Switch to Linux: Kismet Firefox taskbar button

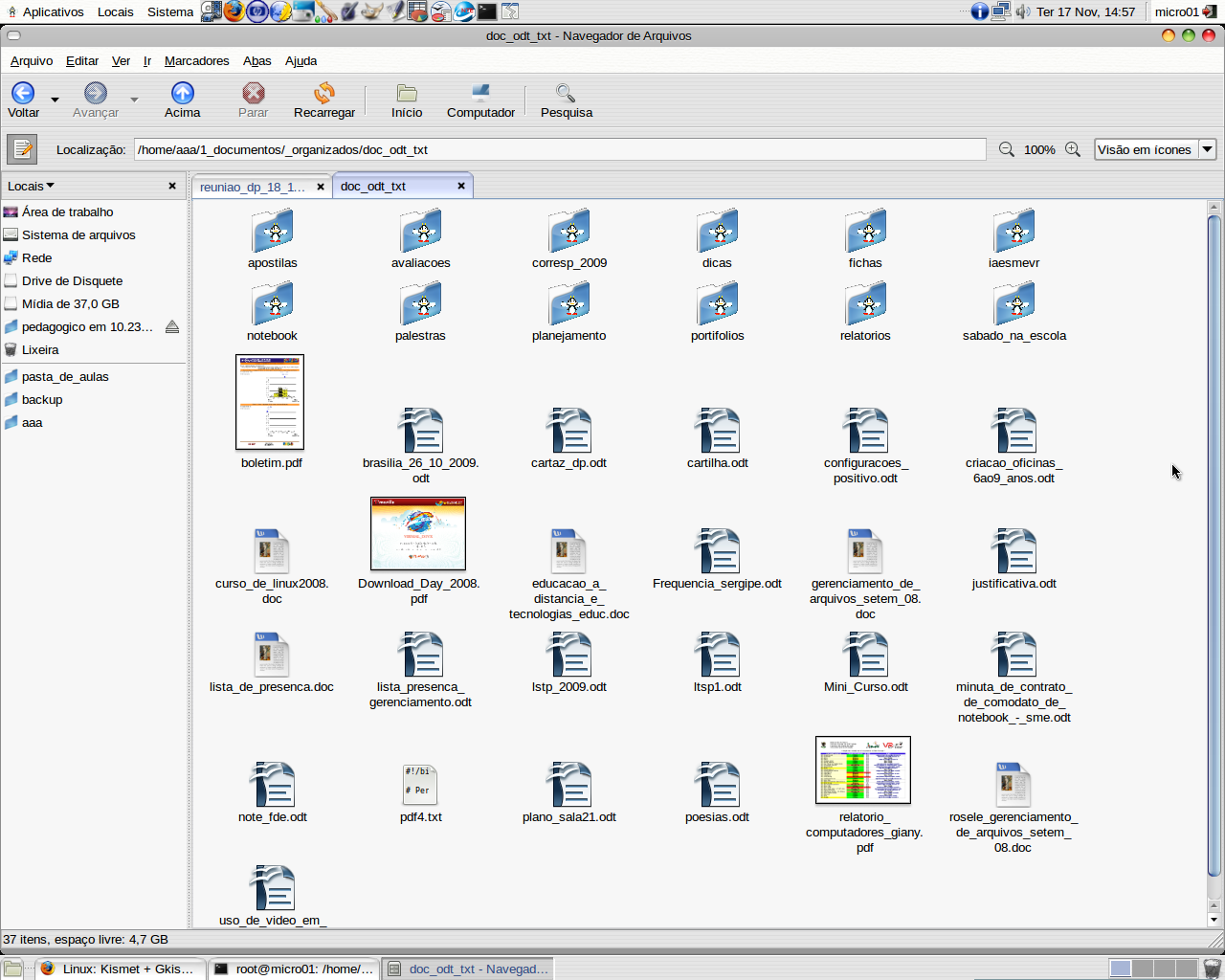[121, 969]
